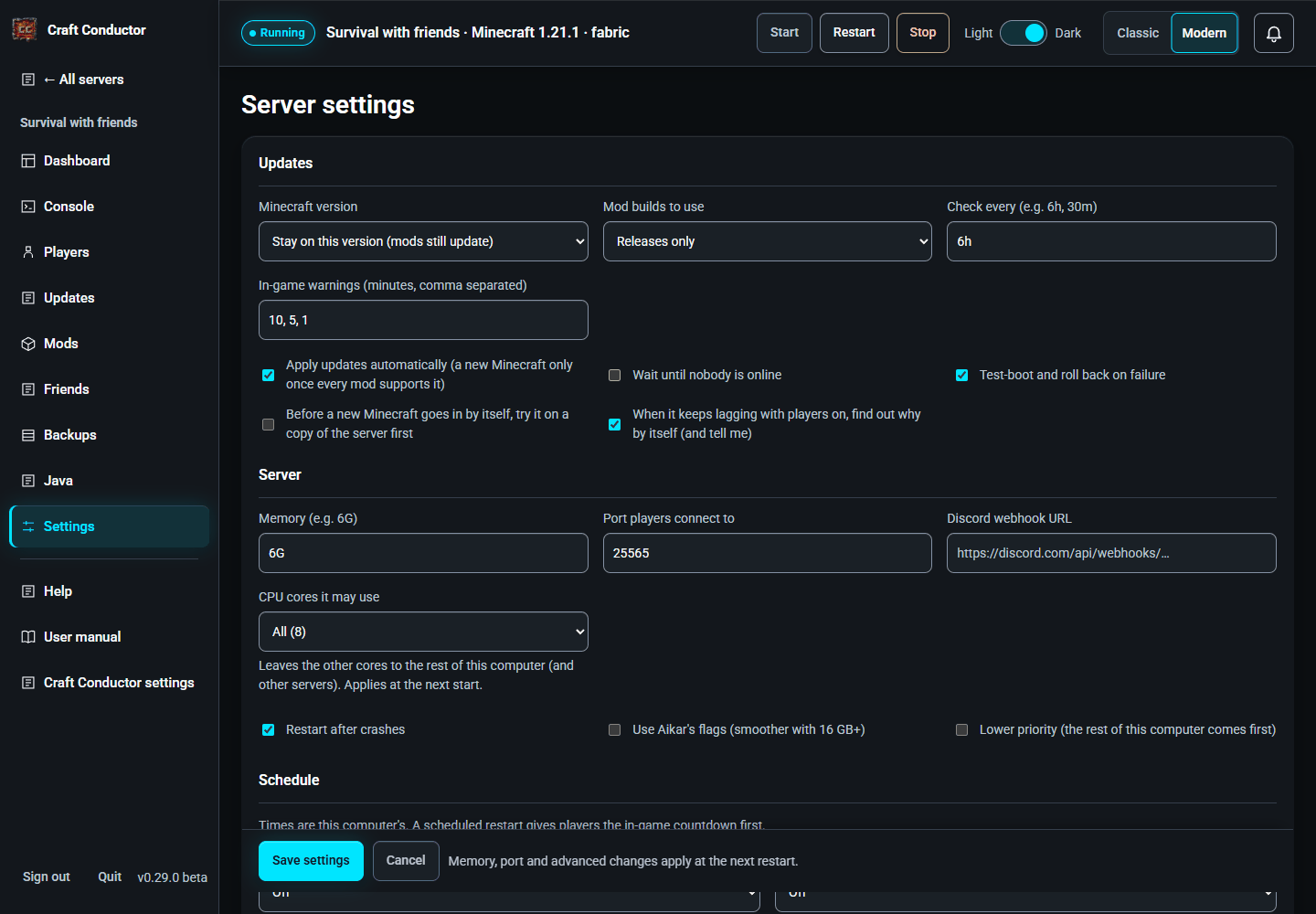Click the Backups icon in sidebar
This screenshot has width=1316, height=914.
28,435
